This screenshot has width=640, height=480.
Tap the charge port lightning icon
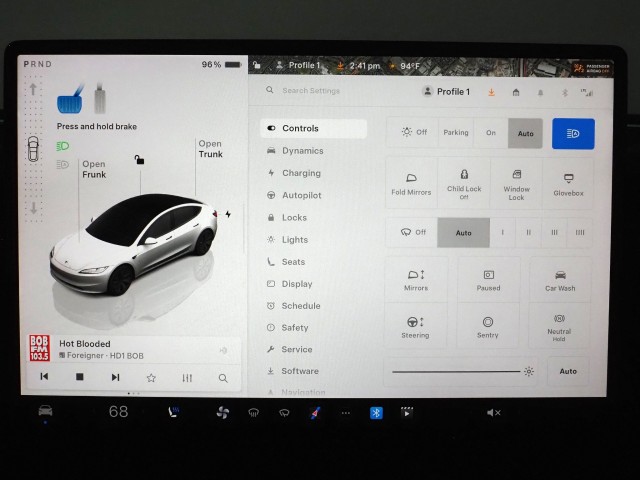(x=228, y=214)
